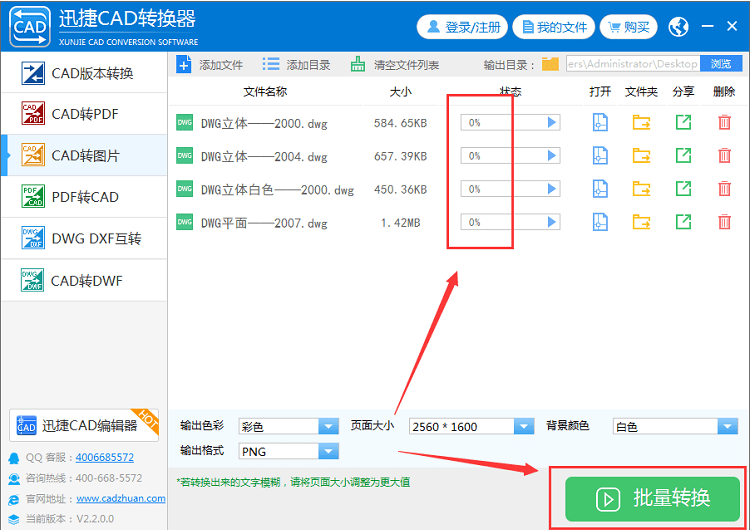
Task: Open folder icon for DWG立体白色——2000.dwg
Action: coord(641,189)
